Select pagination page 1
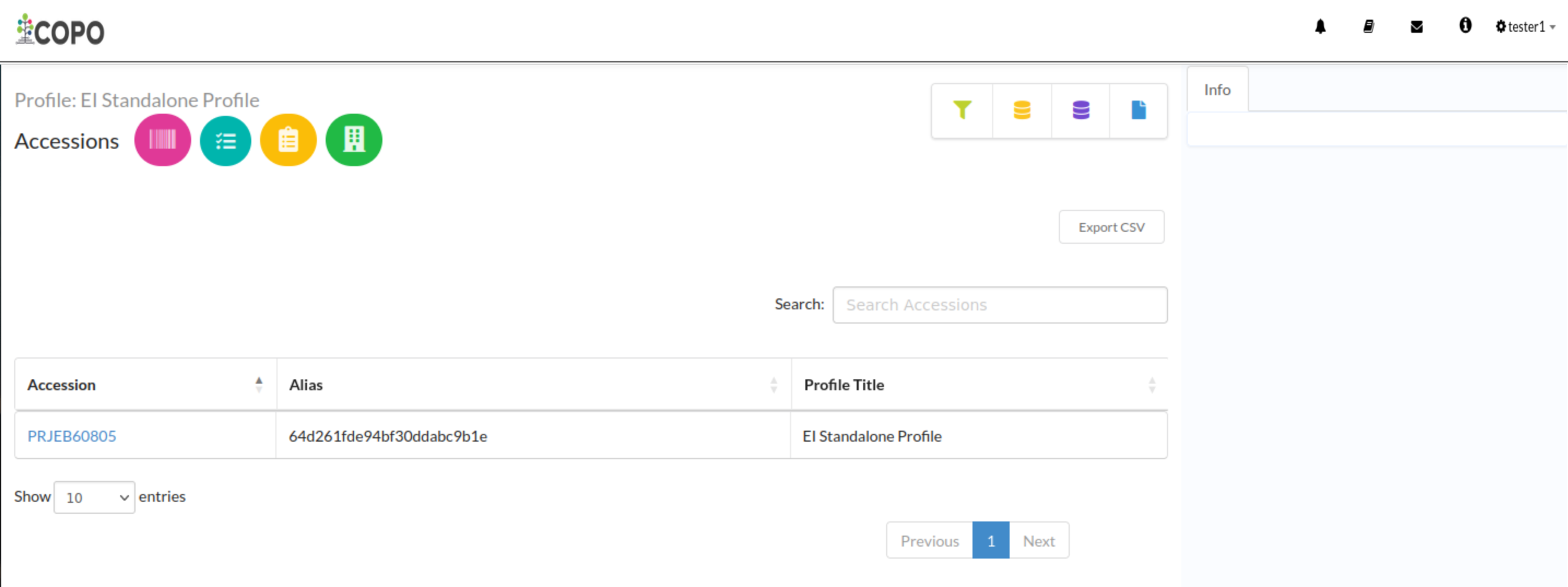The height and width of the screenshot is (587, 1568). [991, 541]
